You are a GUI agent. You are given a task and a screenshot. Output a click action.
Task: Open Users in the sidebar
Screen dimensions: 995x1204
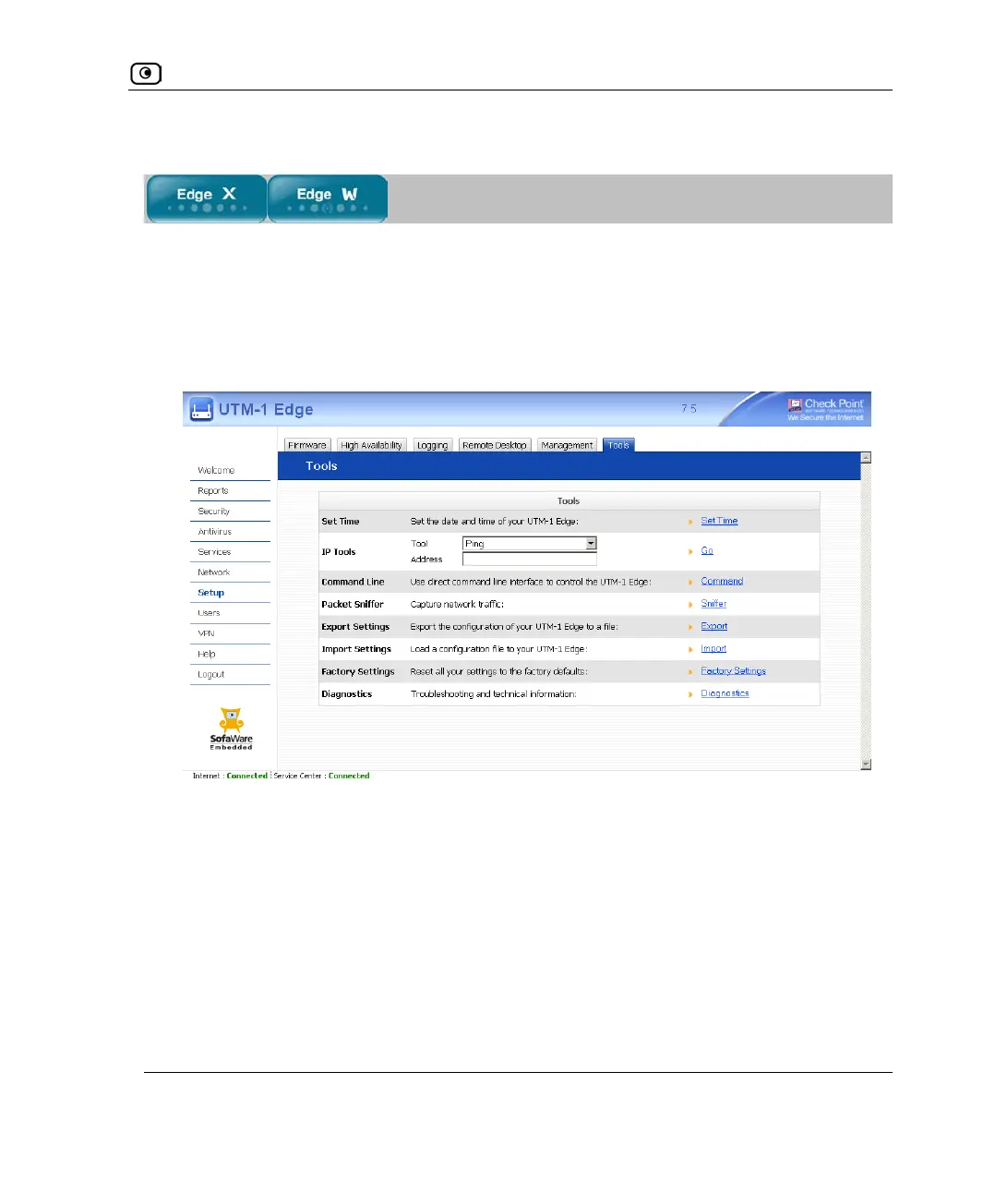209,613
